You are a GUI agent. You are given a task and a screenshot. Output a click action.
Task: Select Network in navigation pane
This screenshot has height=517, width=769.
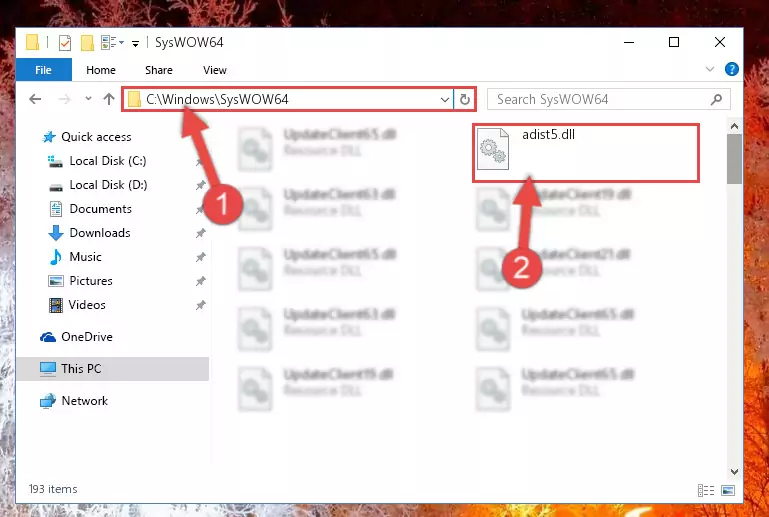[84, 401]
